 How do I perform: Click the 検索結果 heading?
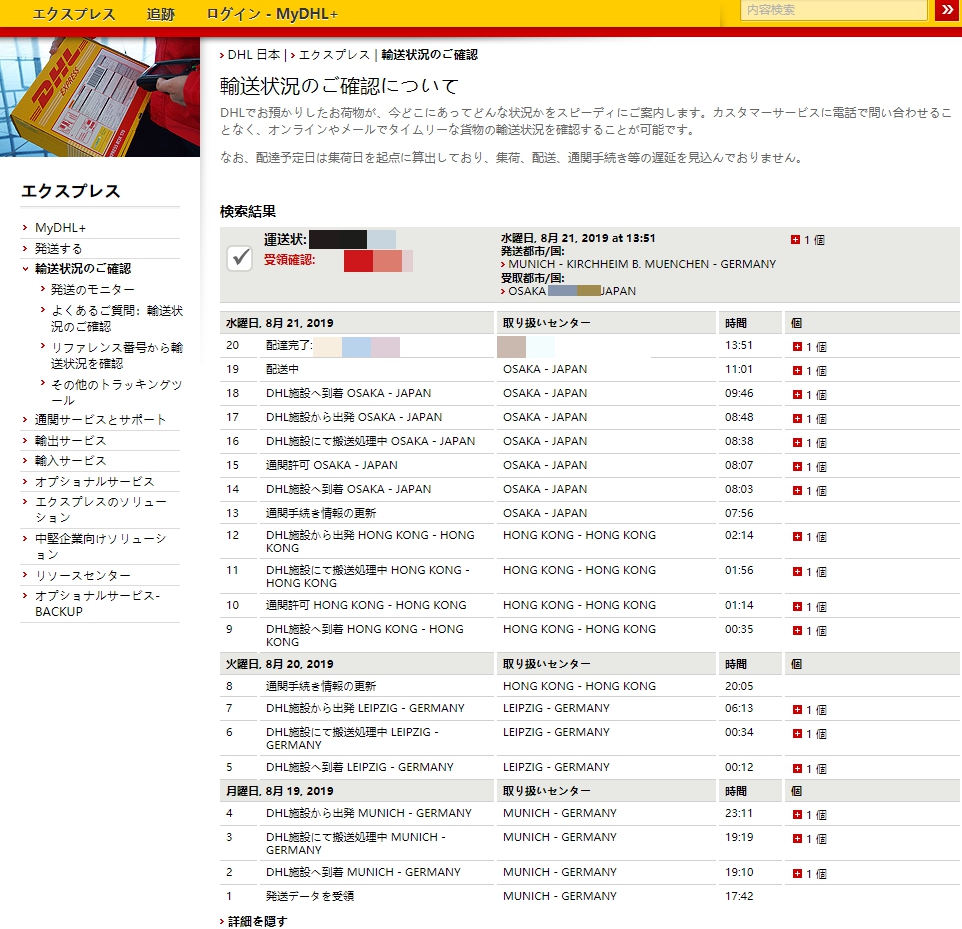[248, 212]
